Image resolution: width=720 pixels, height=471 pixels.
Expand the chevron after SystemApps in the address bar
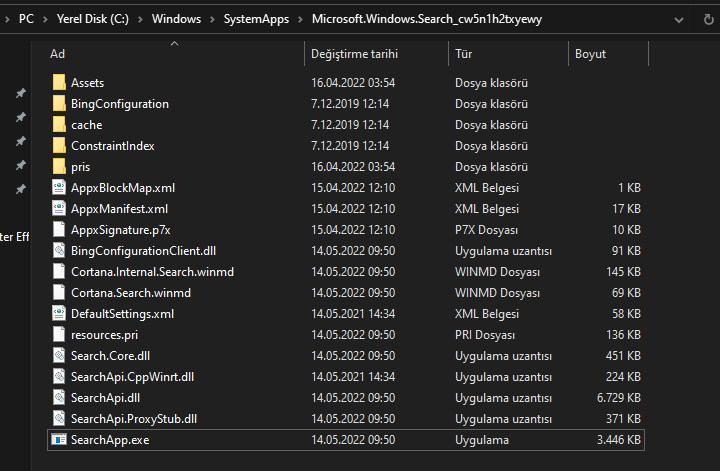pos(298,19)
